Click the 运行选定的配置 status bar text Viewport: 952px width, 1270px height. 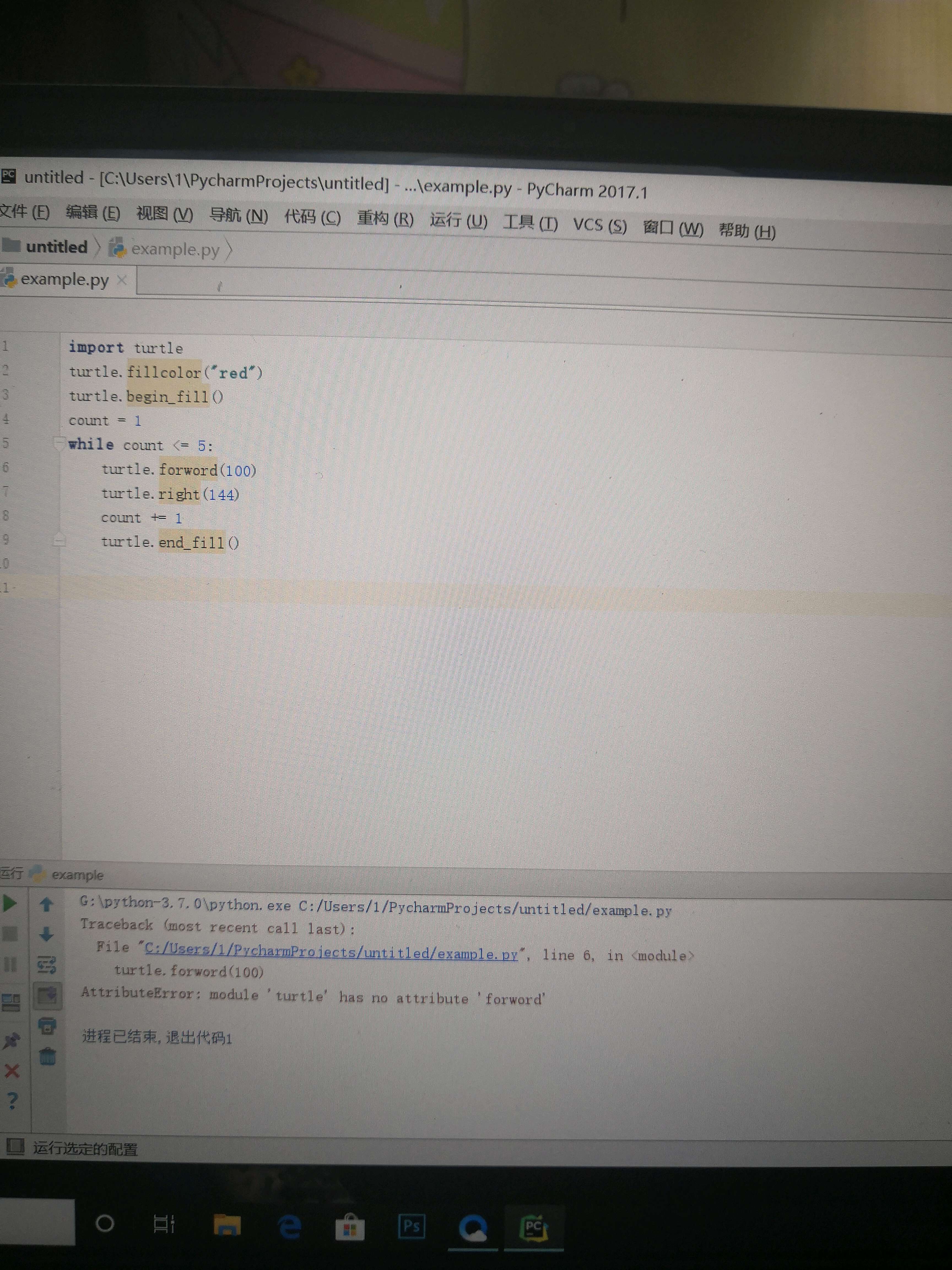85,1148
